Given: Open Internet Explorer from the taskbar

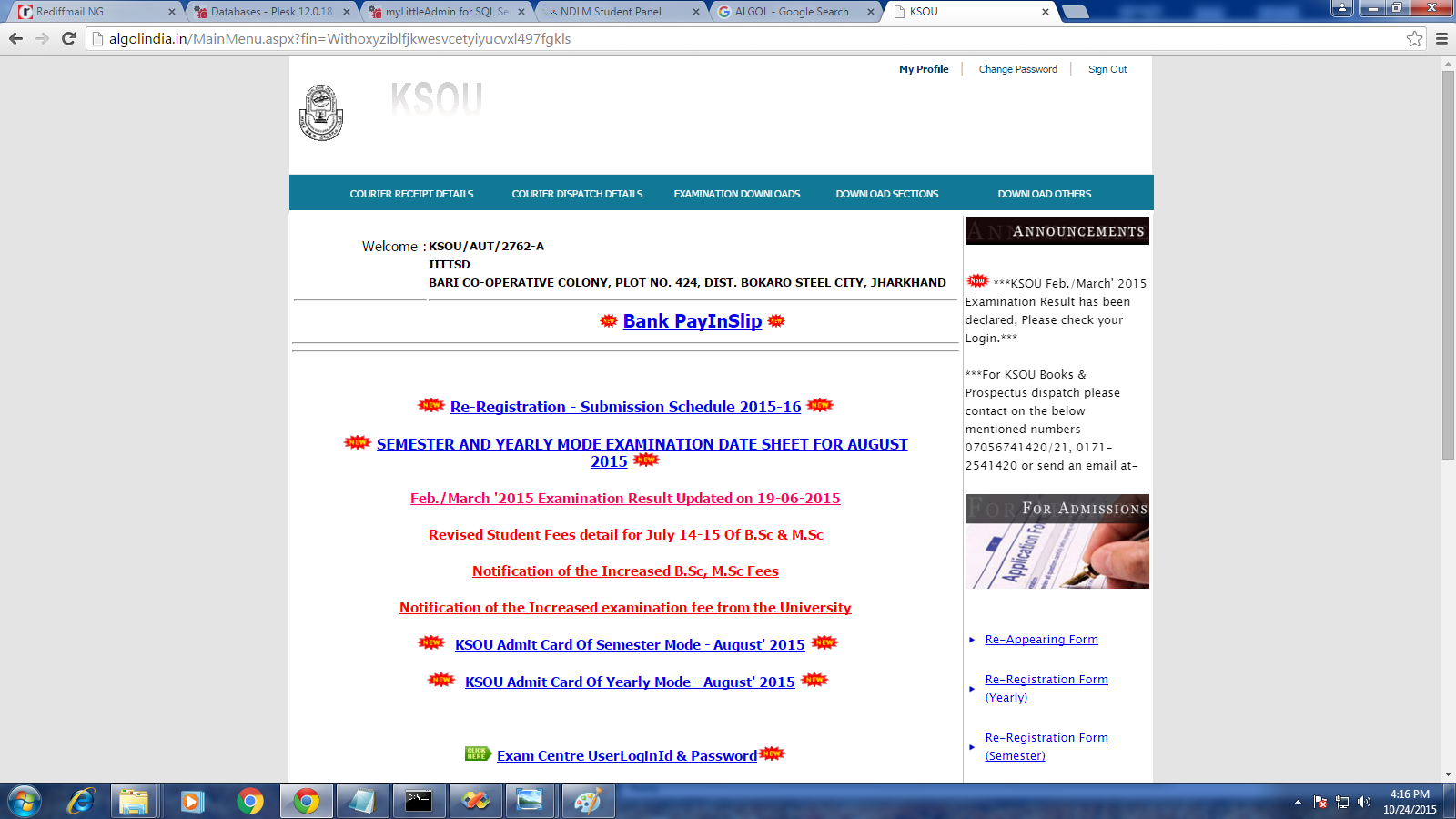Looking at the screenshot, I should tap(80, 801).
